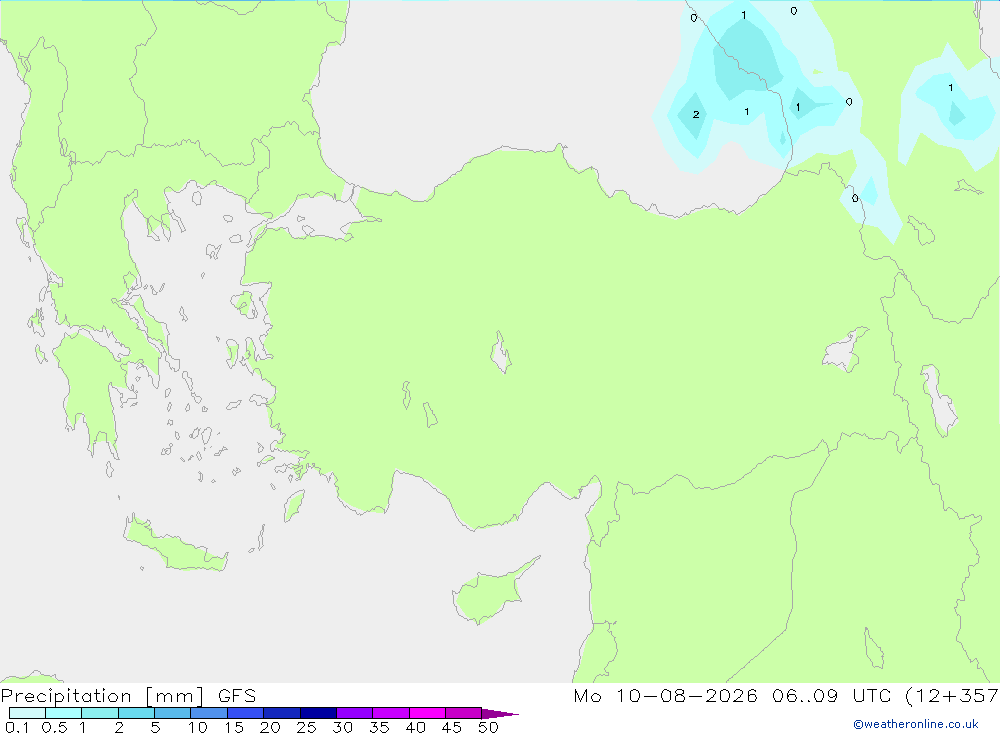Select the legend swatch between 15 and 20
The image size is (1000, 733).
click(x=245, y=713)
